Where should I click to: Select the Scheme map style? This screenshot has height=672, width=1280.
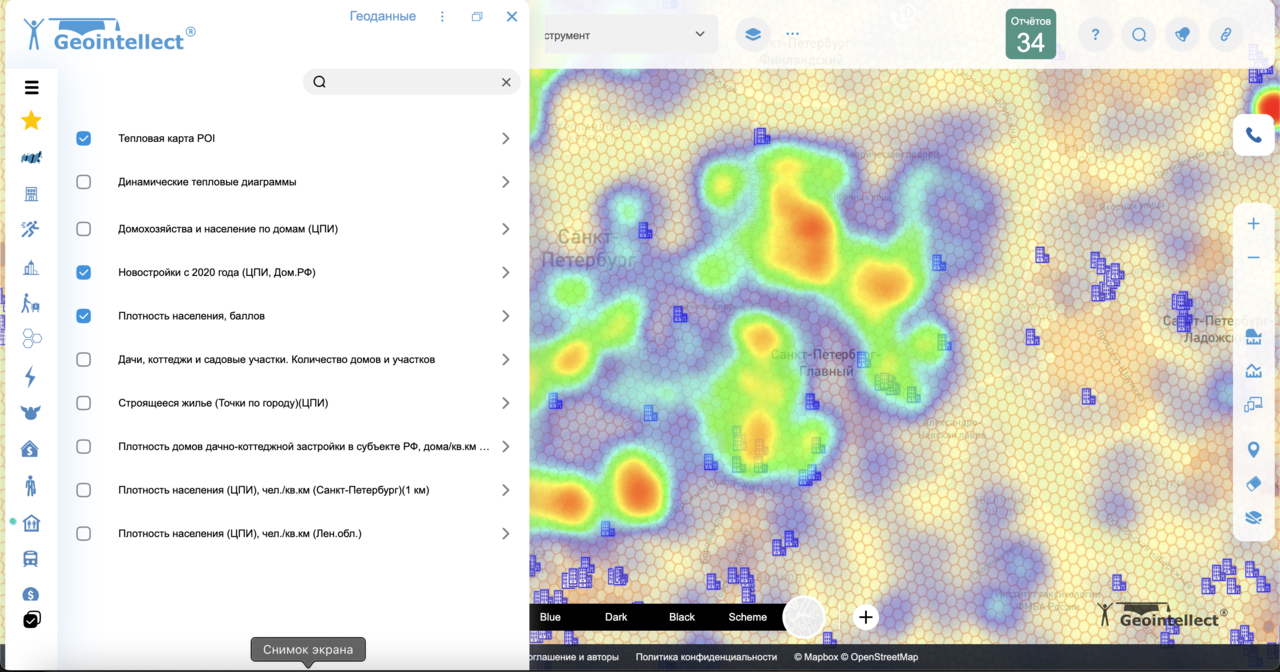point(747,617)
